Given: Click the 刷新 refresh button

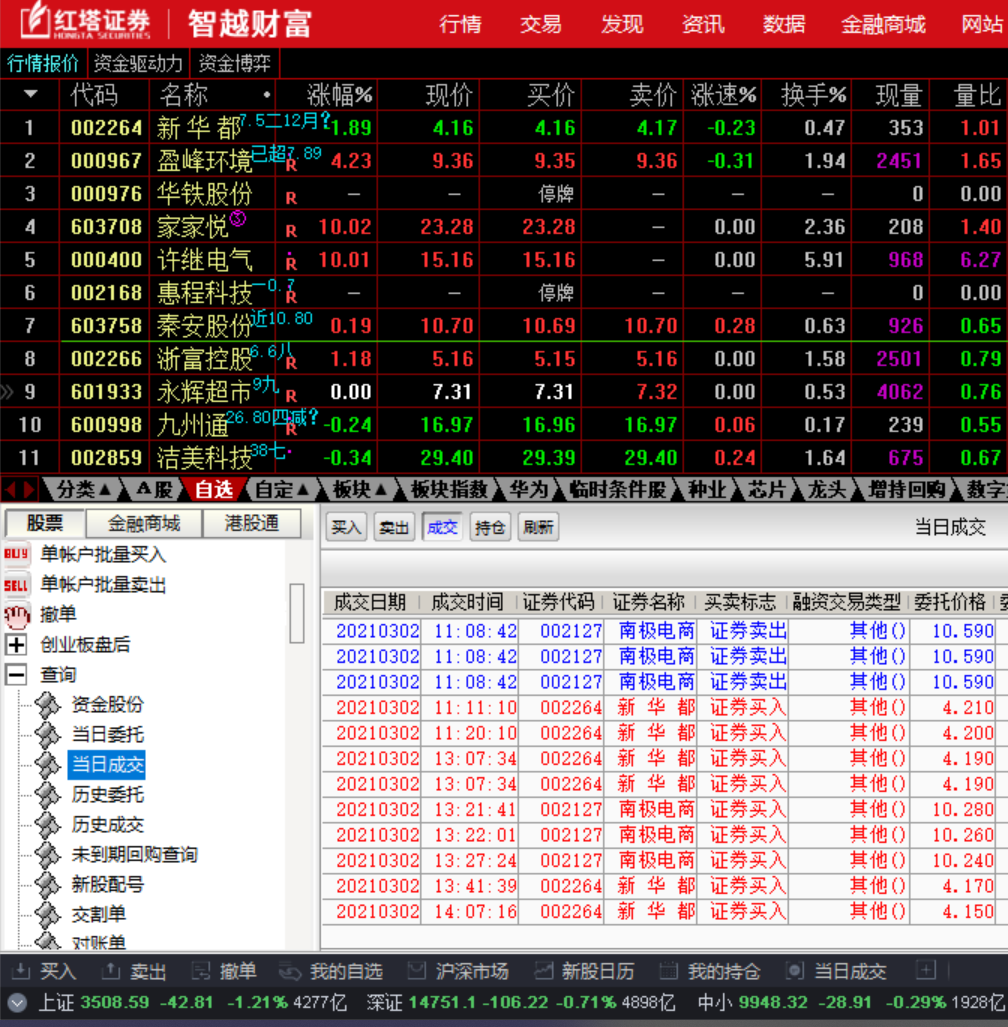Looking at the screenshot, I should 538,527.
